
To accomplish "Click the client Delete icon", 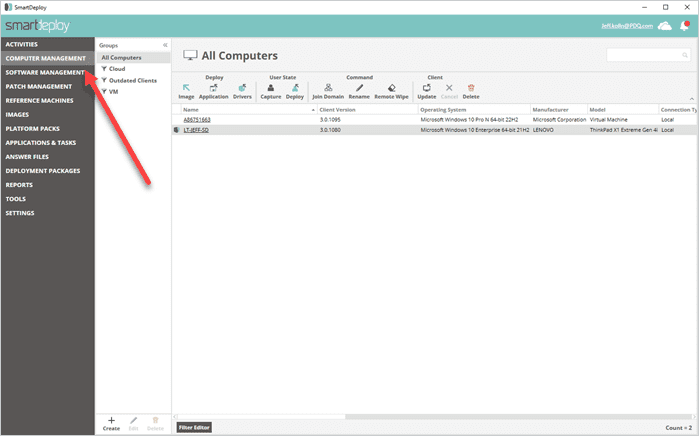I will (471, 88).
